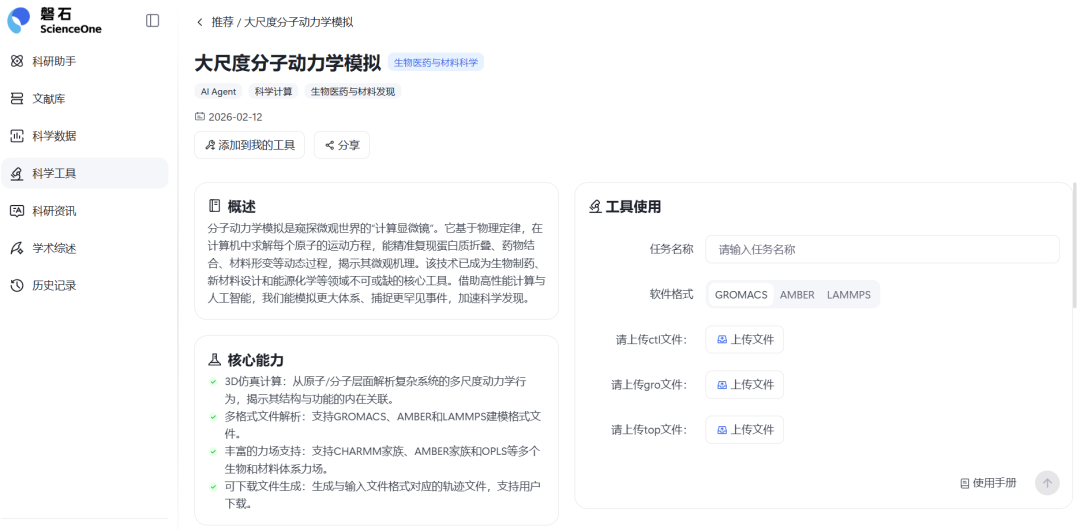Open 科学数据 in the sidebar

coord(54,136)
